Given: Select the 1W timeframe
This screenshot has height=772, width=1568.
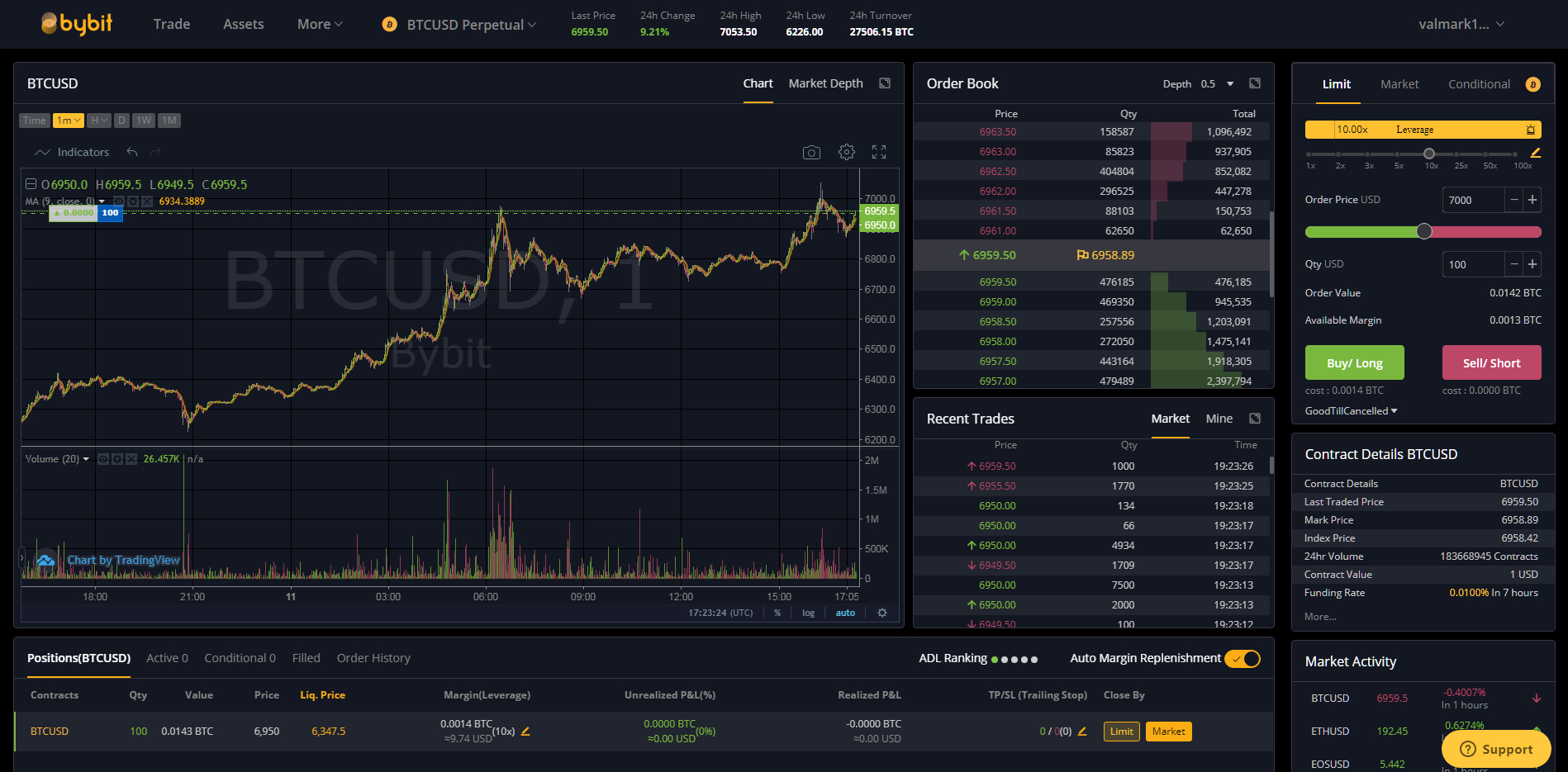Looking at the screenshot, I should (144, 121).
